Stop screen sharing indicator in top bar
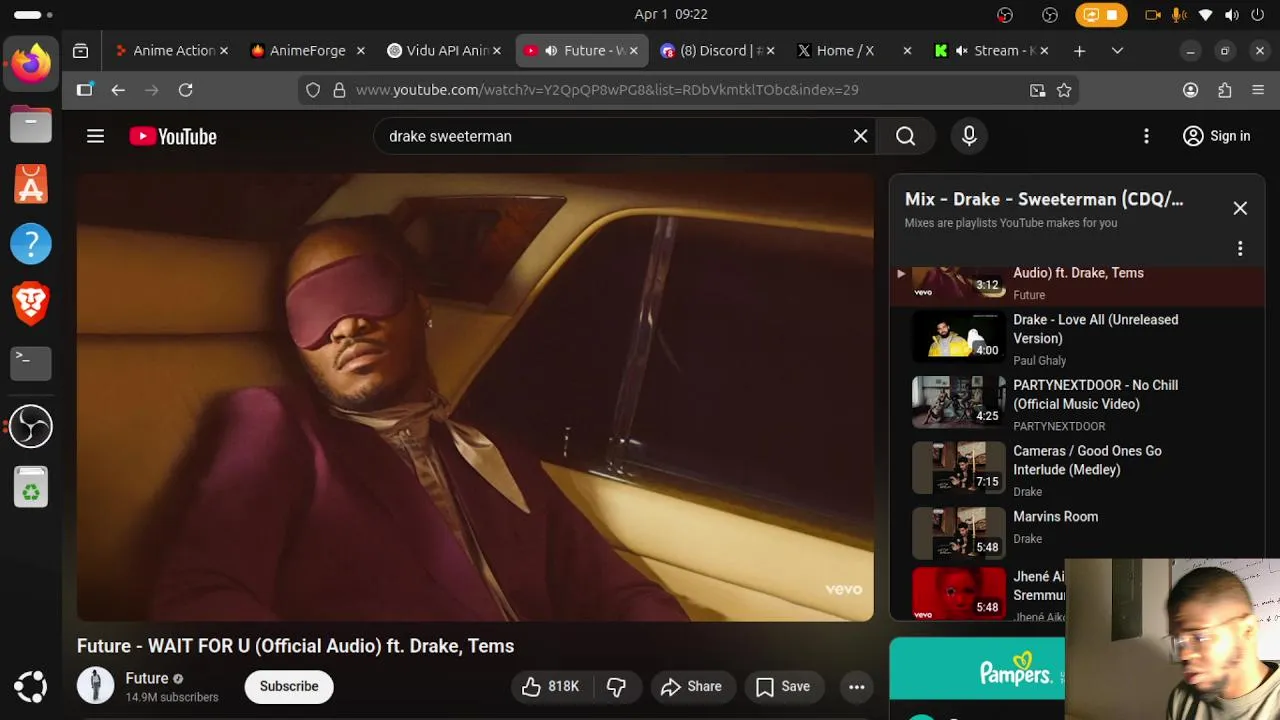 pyautogui.click(x=1101, y=15)
